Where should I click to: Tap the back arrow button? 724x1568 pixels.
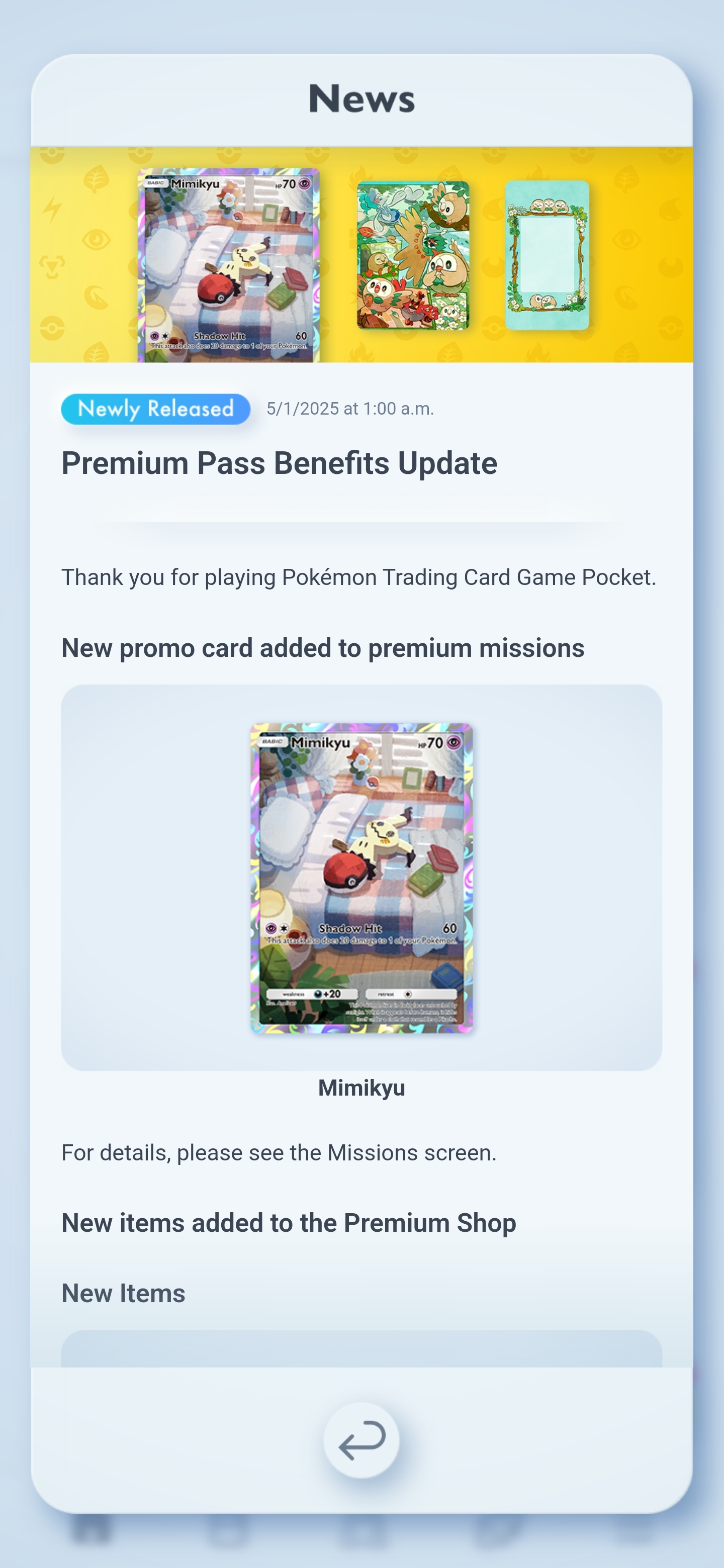[x=361, y=1440]
